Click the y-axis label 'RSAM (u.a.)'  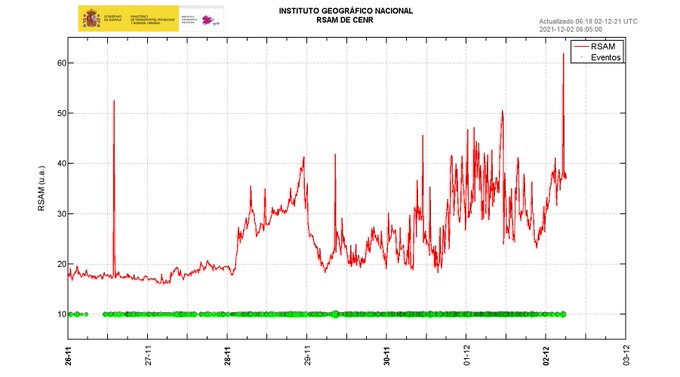tap(41, 189)
